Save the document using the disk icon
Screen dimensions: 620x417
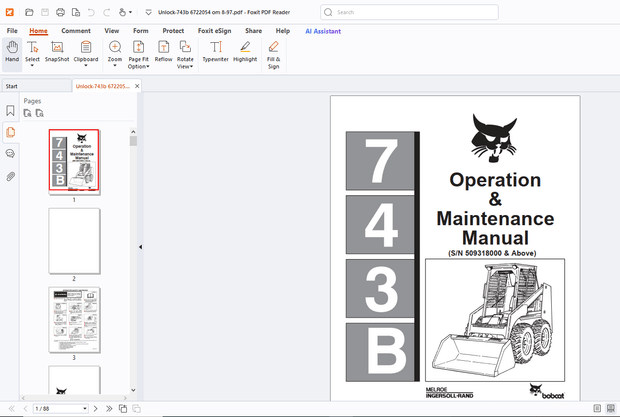45,12
